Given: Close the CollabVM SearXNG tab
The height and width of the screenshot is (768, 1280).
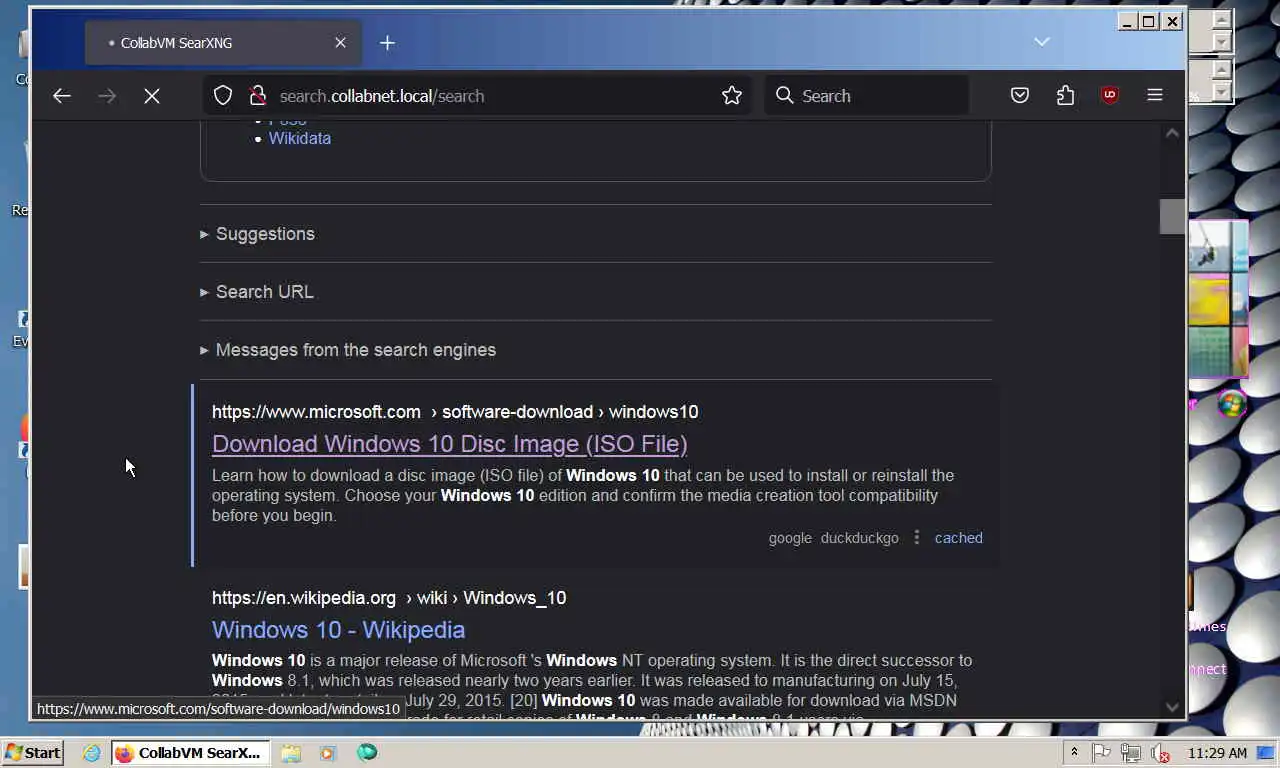Looking at the screenshot, I should 340,43.
